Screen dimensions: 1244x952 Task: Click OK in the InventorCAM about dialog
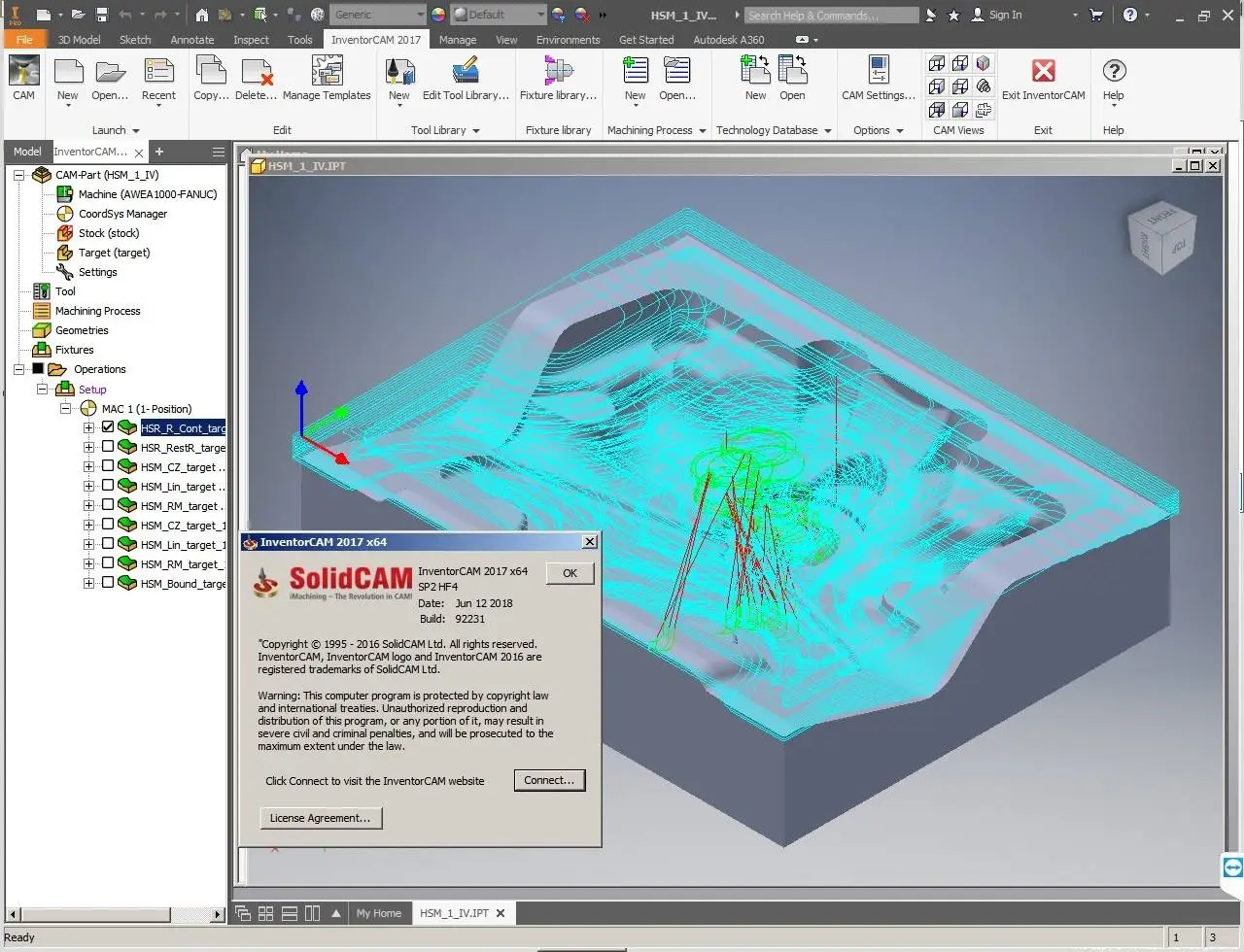click(570, 573)
